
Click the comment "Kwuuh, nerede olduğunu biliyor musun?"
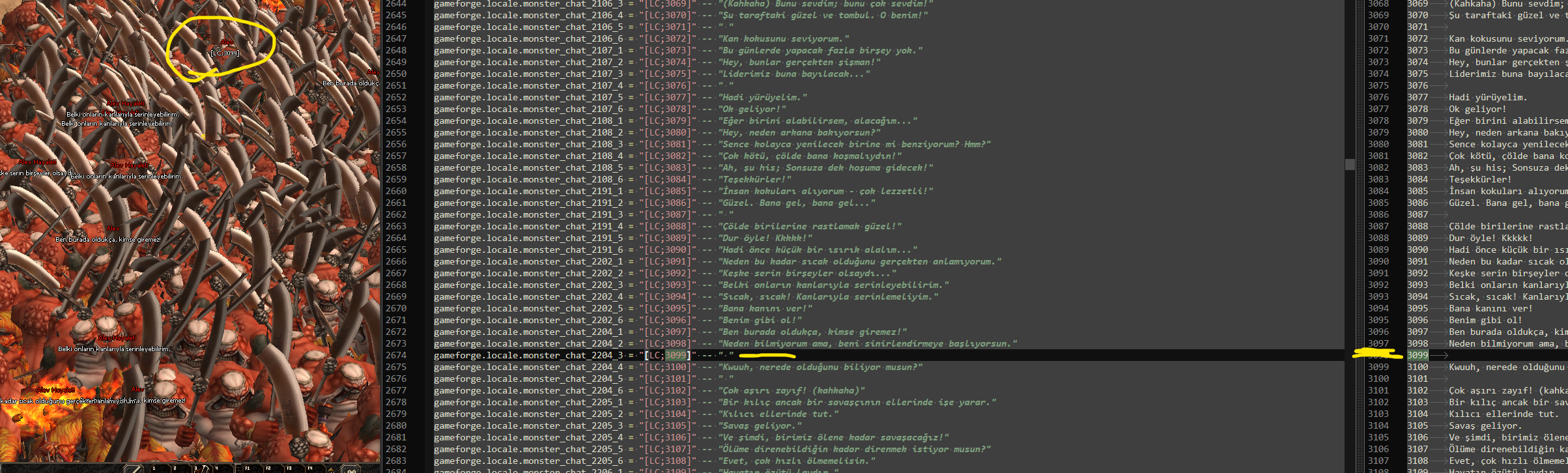pos(821,367)
